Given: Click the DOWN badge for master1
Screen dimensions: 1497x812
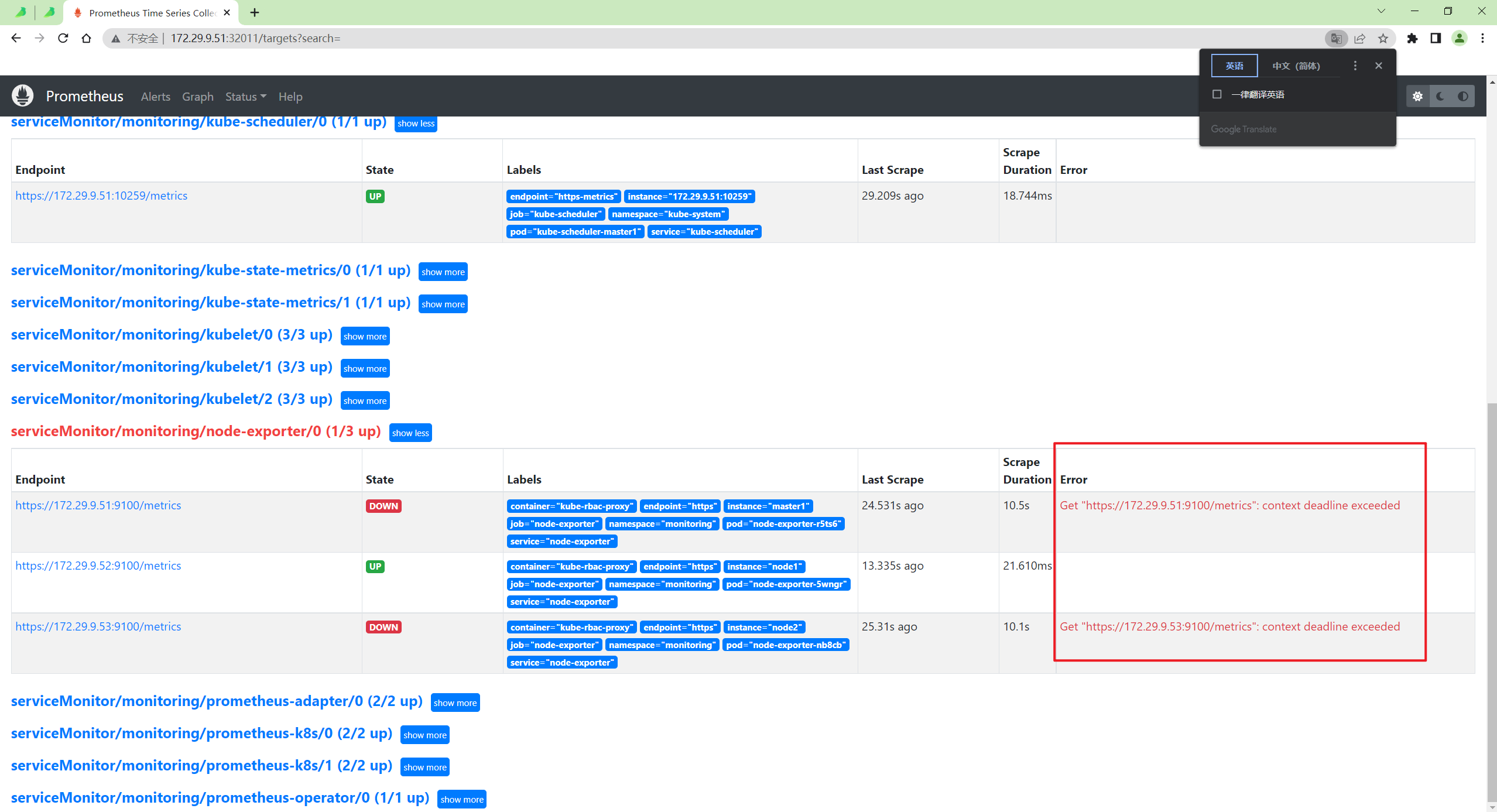Looking at the screenshot, I should point(383,506).
